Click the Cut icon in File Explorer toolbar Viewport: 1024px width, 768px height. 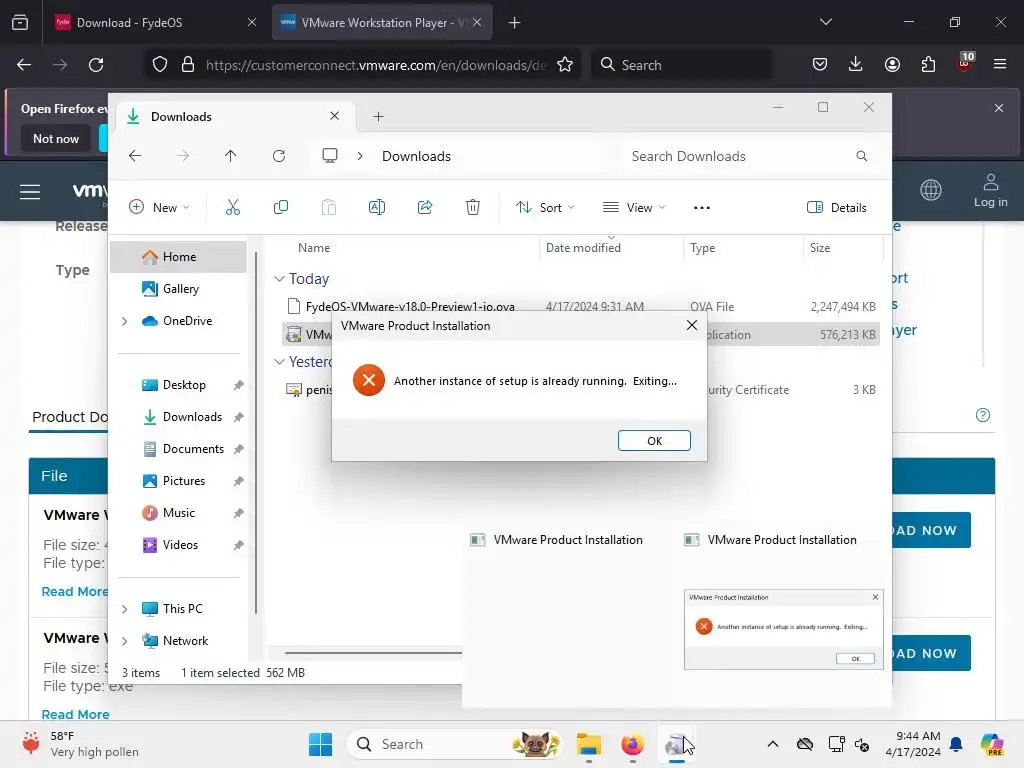click(232, 208)
